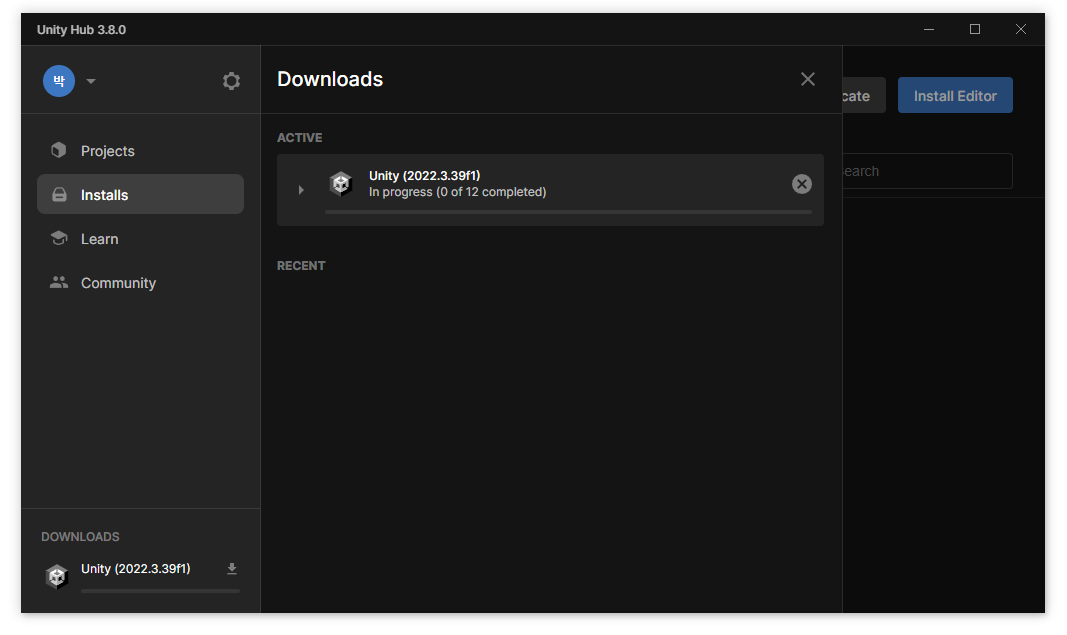Cancel the Unity 2022.3.39f1 download
The width and height of the screenshot is (1067, 635).
(802, 184)
